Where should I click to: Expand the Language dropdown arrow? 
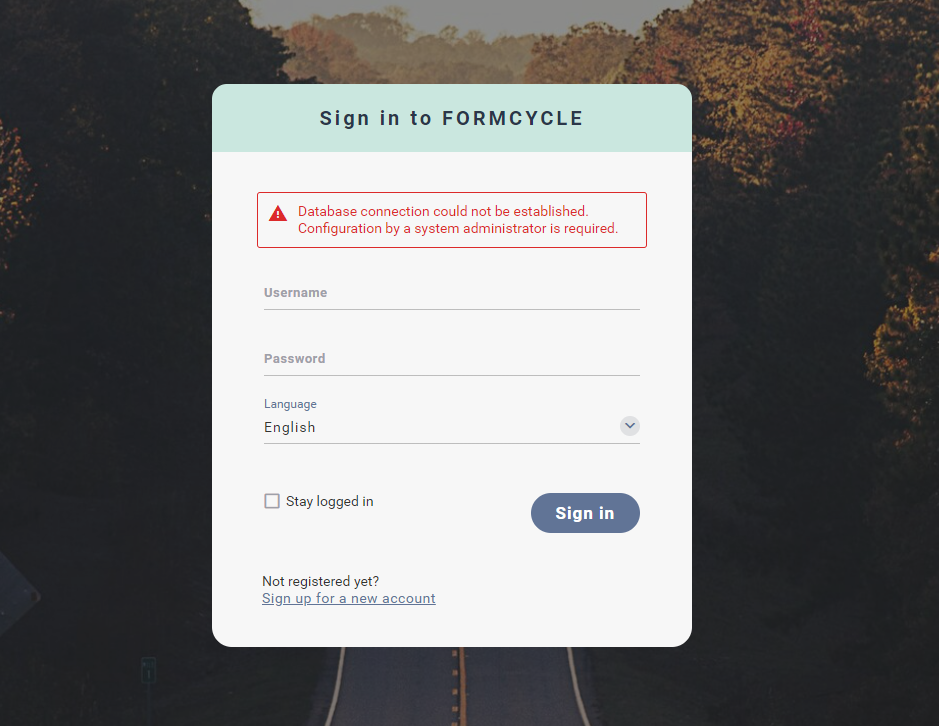(x=629, y=426)
